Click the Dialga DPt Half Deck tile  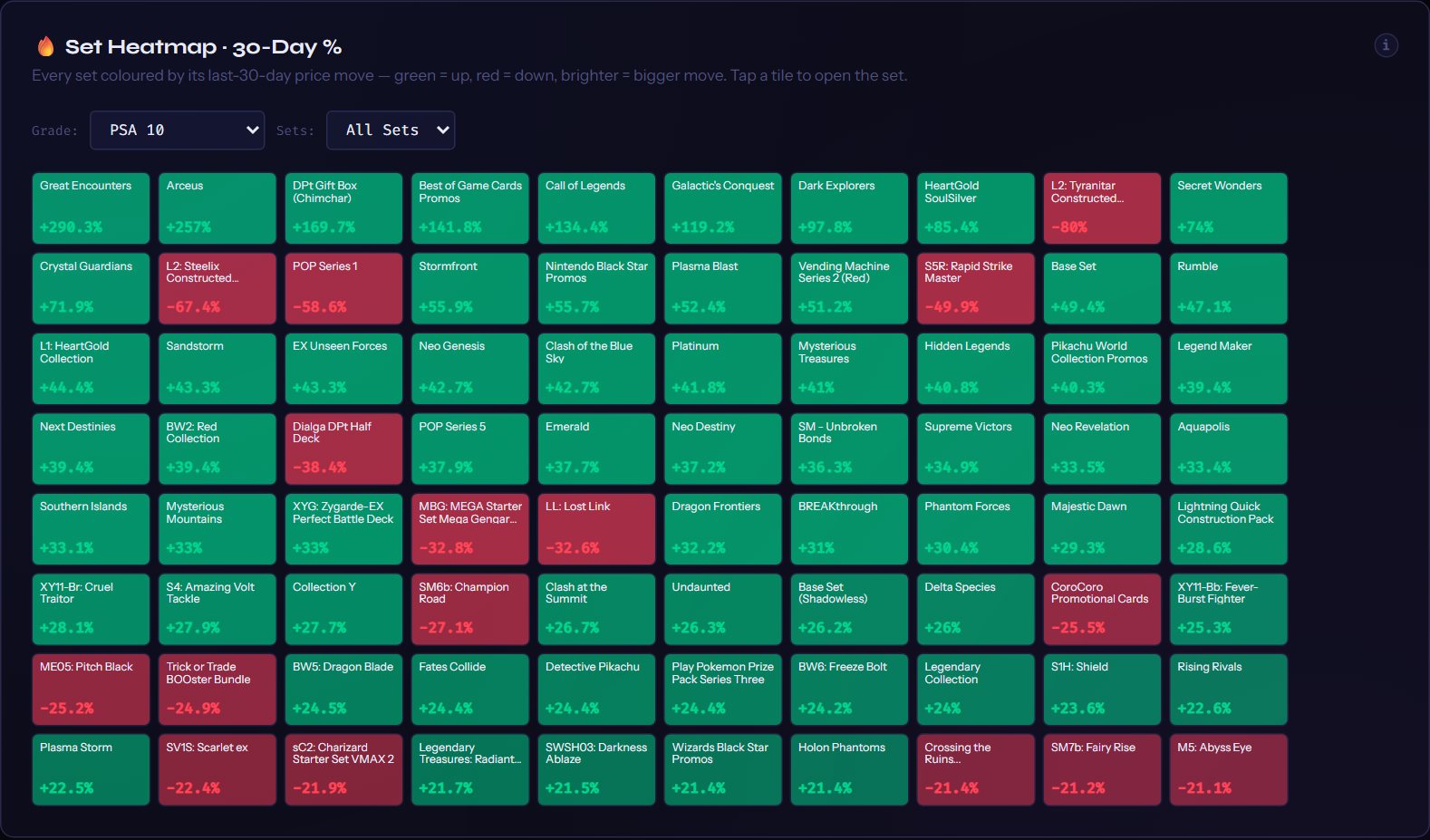pos(343,449)
